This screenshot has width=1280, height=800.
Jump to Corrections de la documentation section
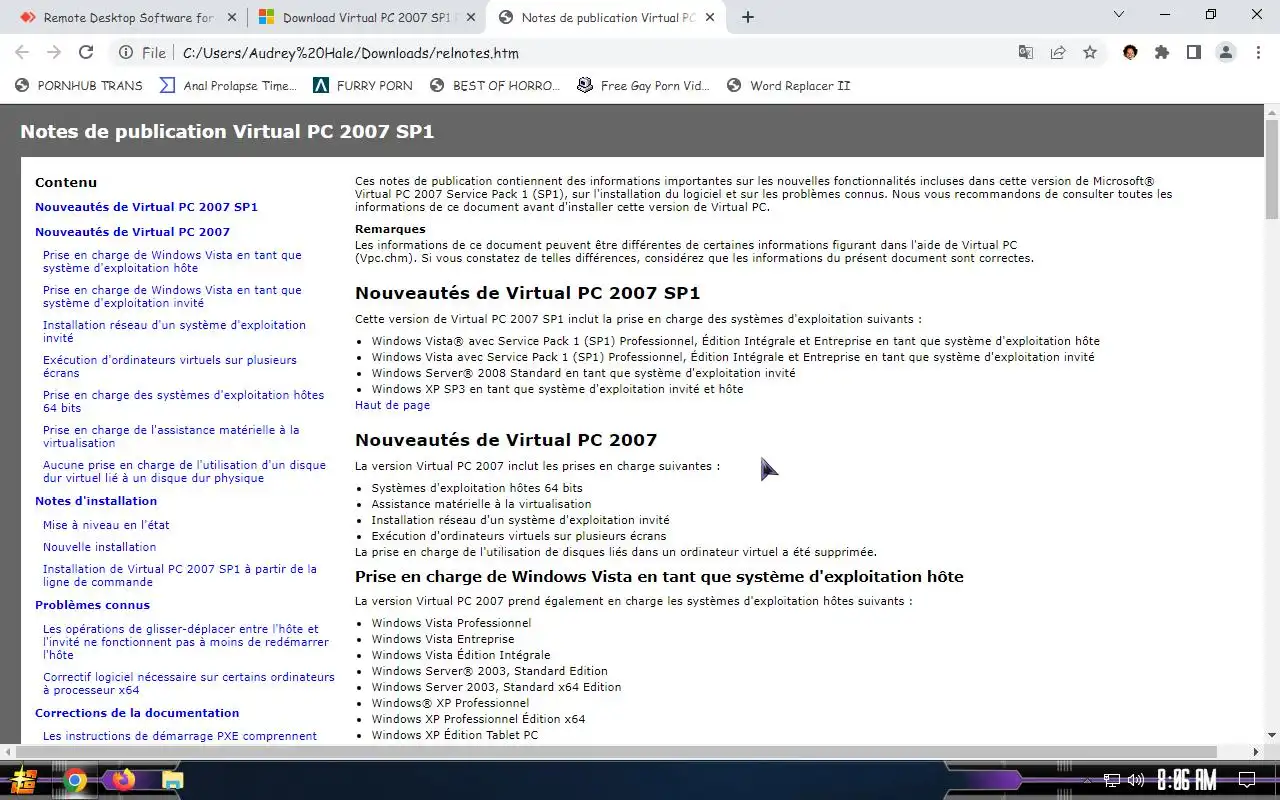pos(137,713)
